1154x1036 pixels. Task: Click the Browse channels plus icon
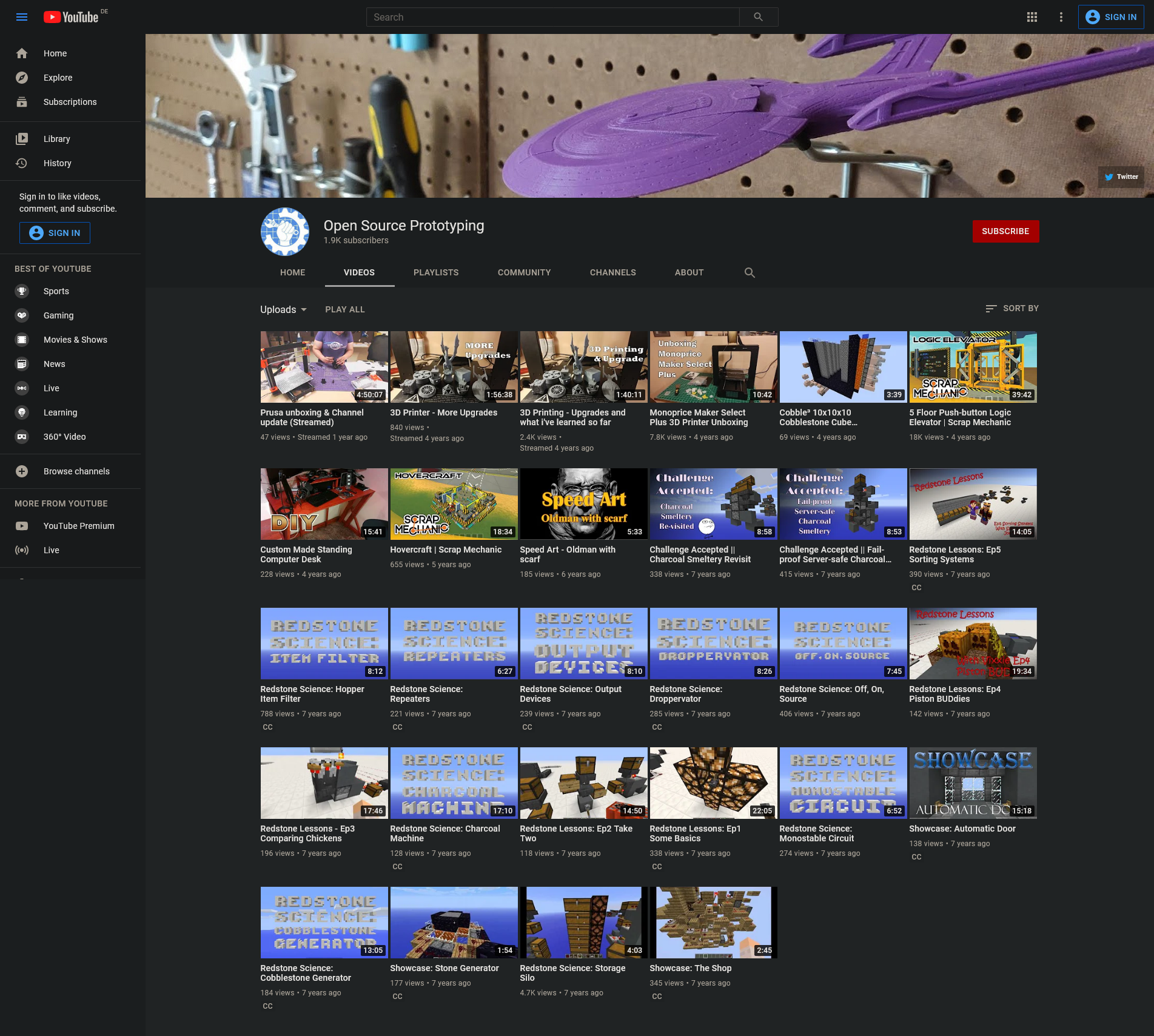(22, 471)
